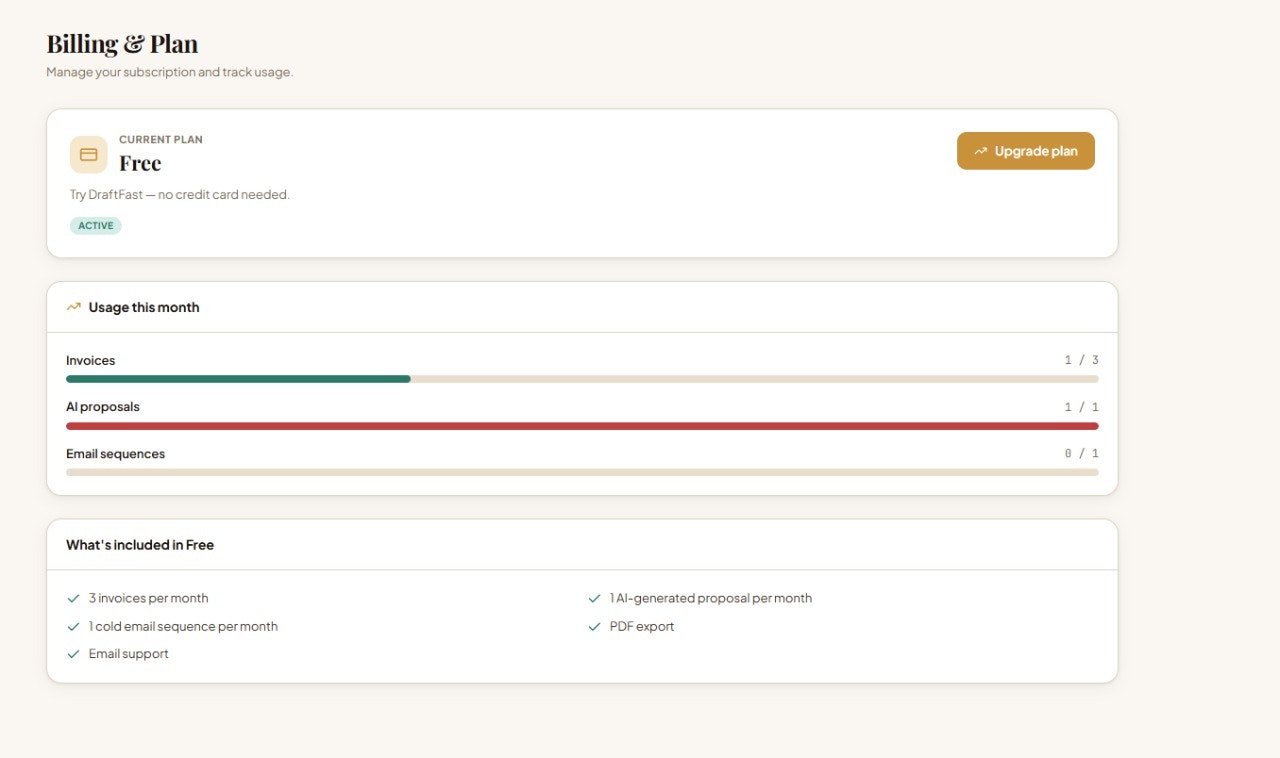1280x758 pixels.
Task: Click the CURRENT PLAN label
Action: click(x=161, y=140)
